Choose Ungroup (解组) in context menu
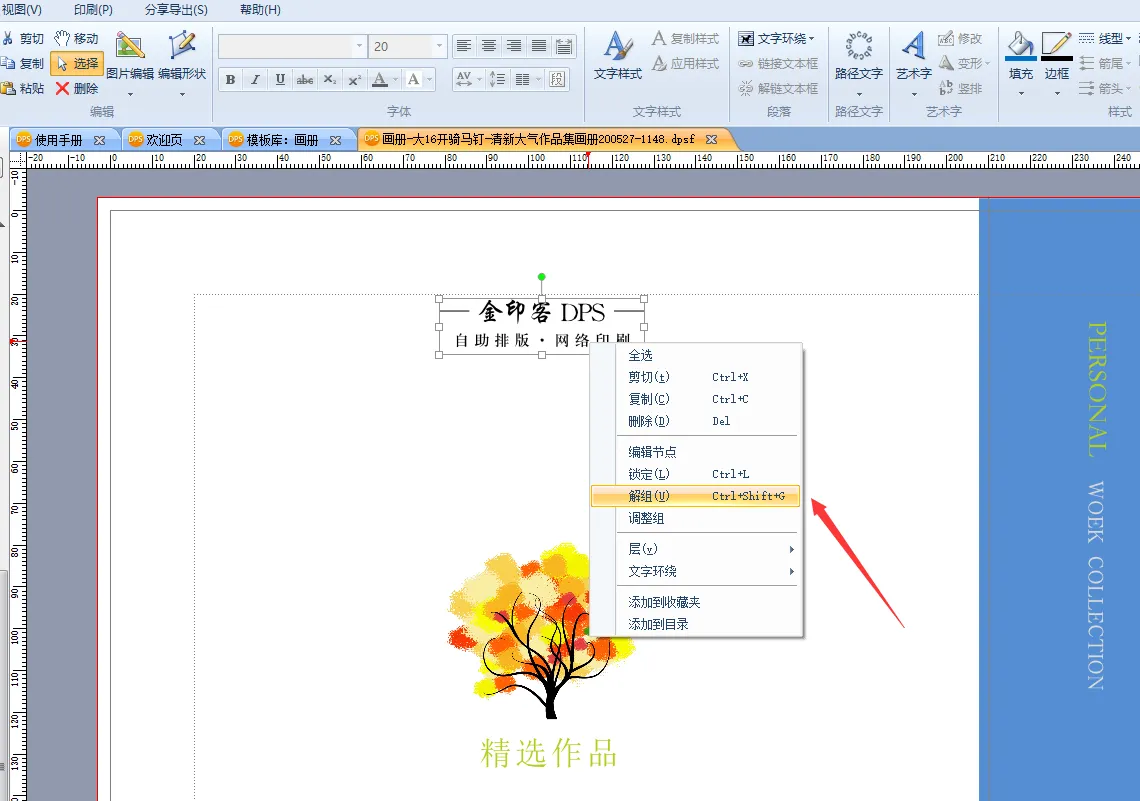This screenshot has width=1140, height=801. pyautogui.click(x=695, y=496)
